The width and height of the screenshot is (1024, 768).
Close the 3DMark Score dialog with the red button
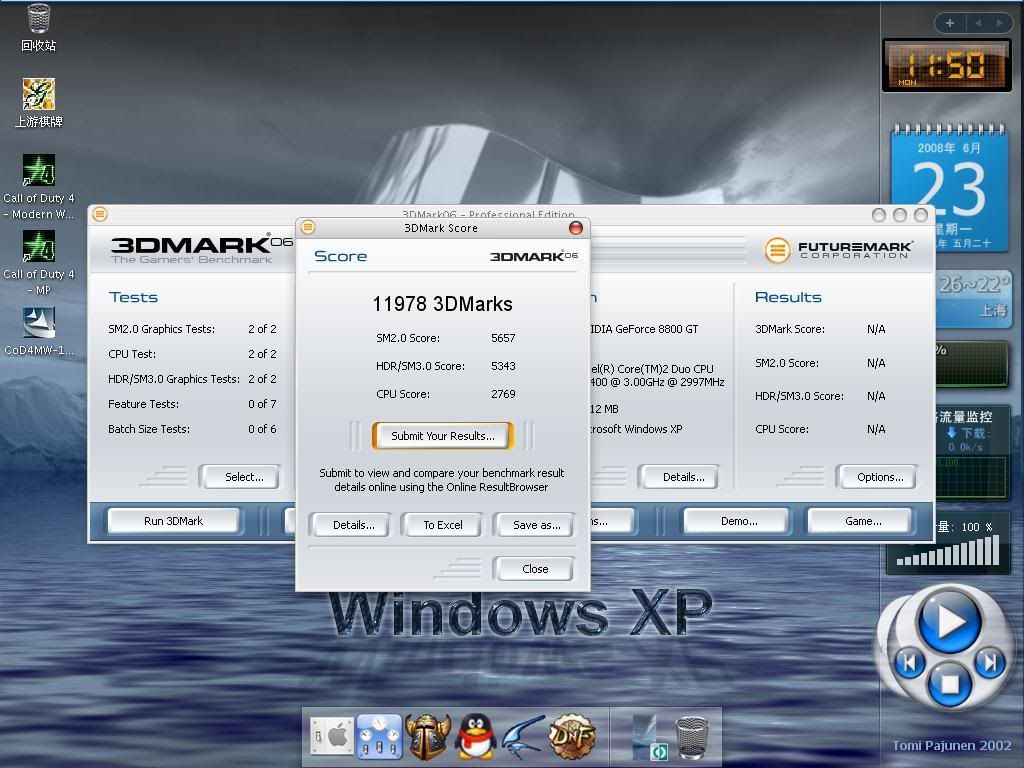[x=575, y=227]
